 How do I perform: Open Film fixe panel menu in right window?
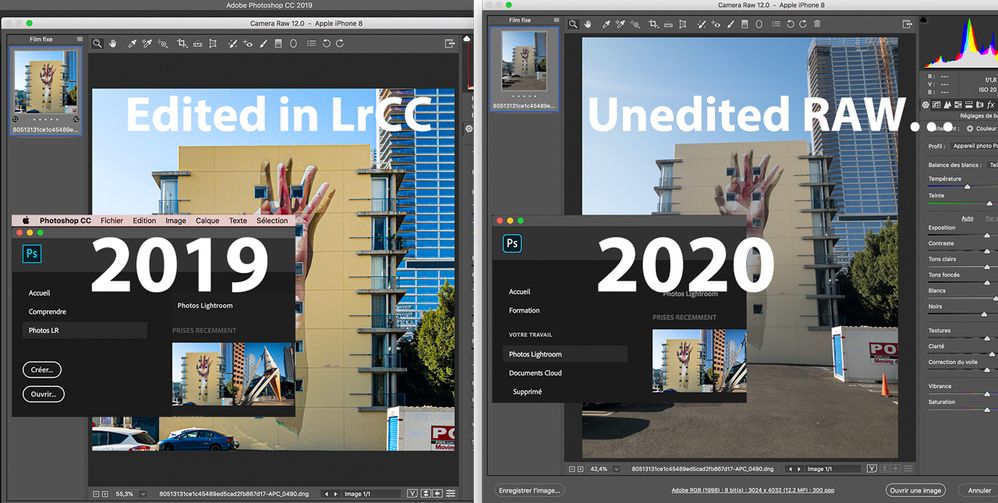pyautogui.click(x=557, y=20)
